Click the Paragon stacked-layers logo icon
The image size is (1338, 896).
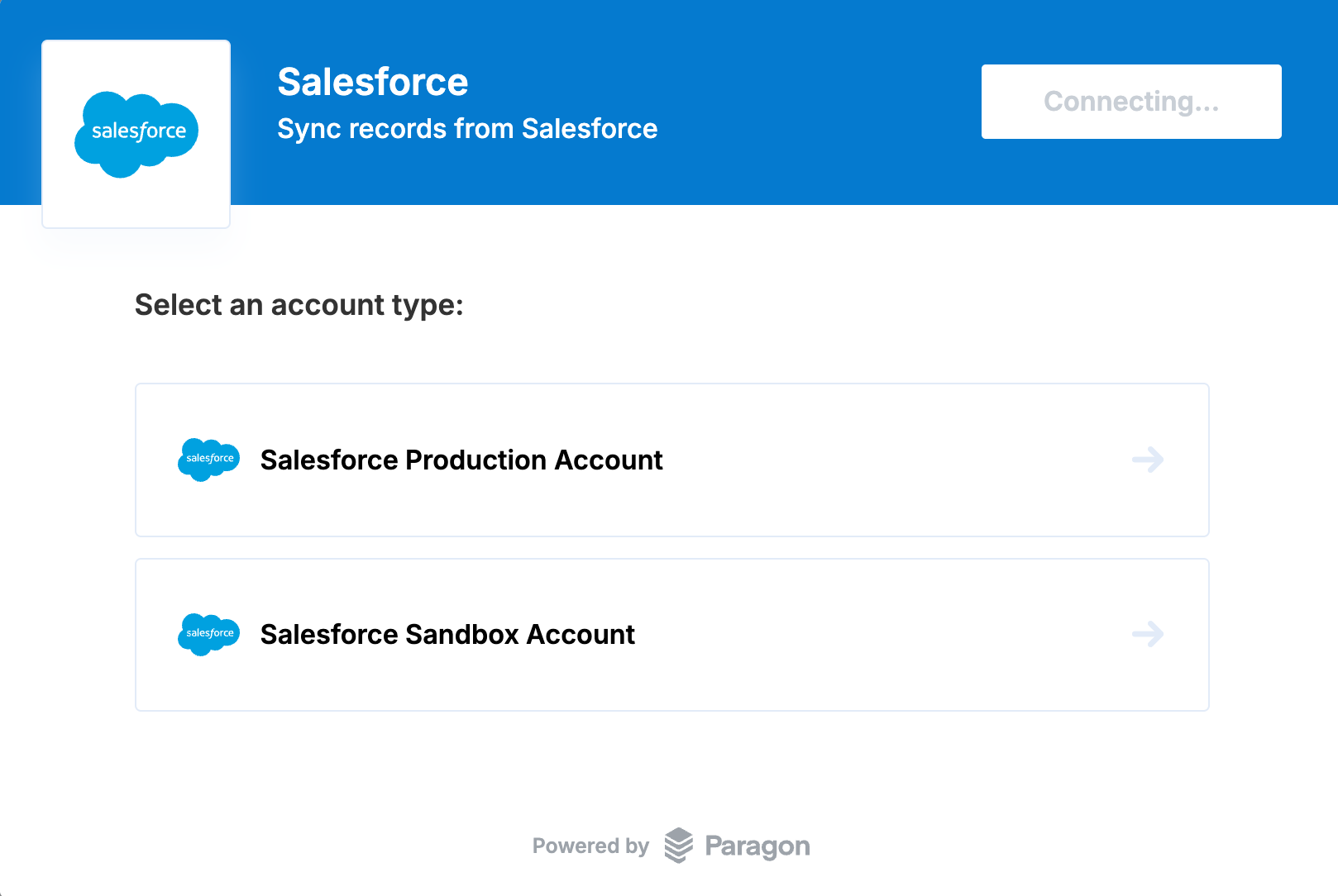point(679,845)
